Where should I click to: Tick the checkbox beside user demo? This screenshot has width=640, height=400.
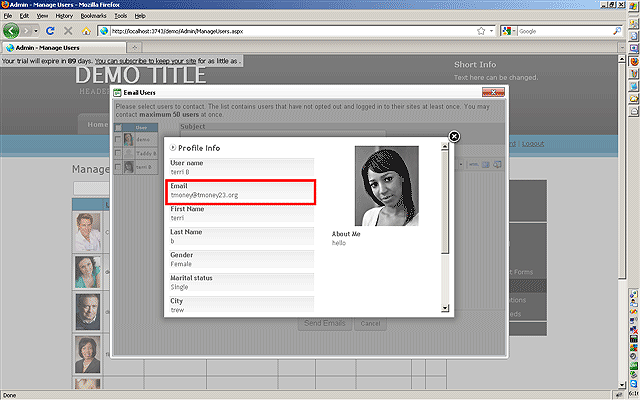click(119, 140)
